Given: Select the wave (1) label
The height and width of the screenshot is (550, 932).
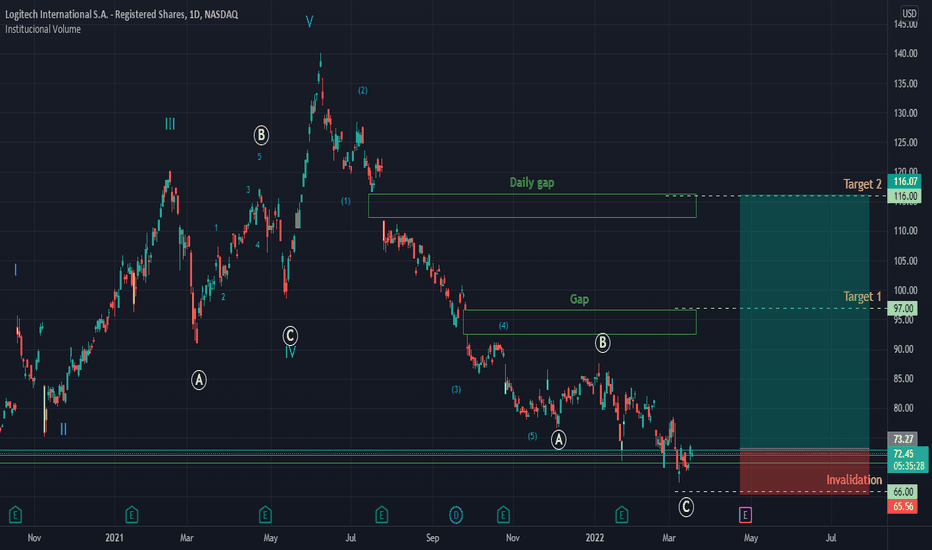Looking at the screenshot, I should (345, 201).
